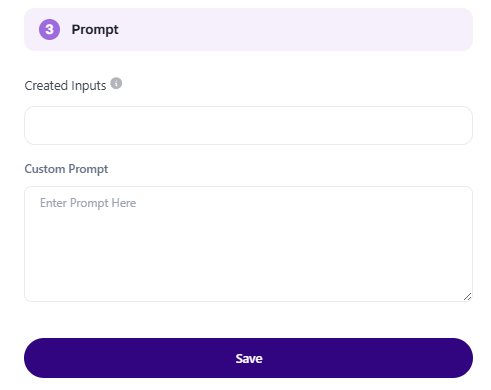Click the 'Created Inputs' label
This screenshot has width=491, height=390.
click(65, 86)
